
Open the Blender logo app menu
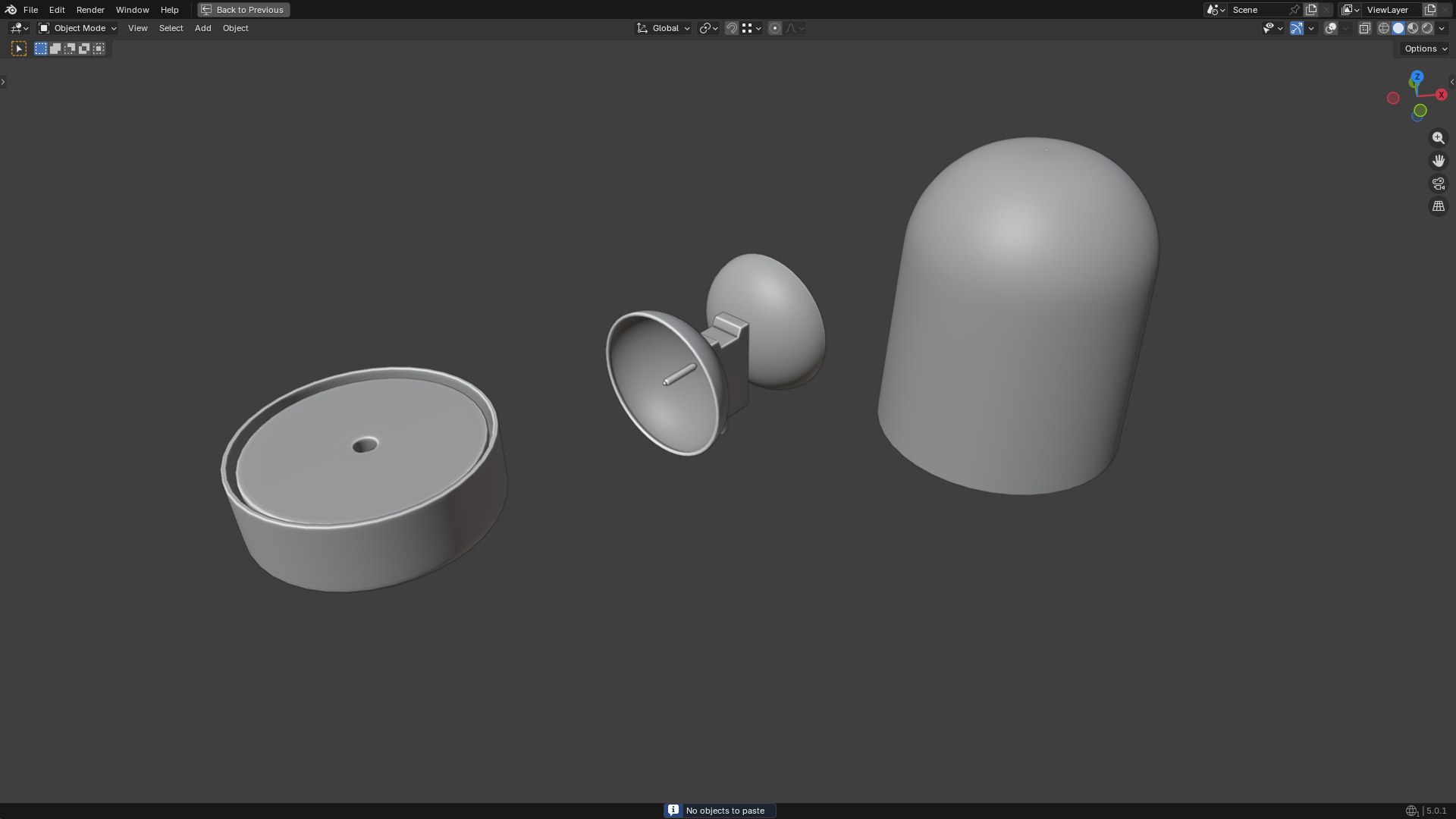tap(11, 10)
